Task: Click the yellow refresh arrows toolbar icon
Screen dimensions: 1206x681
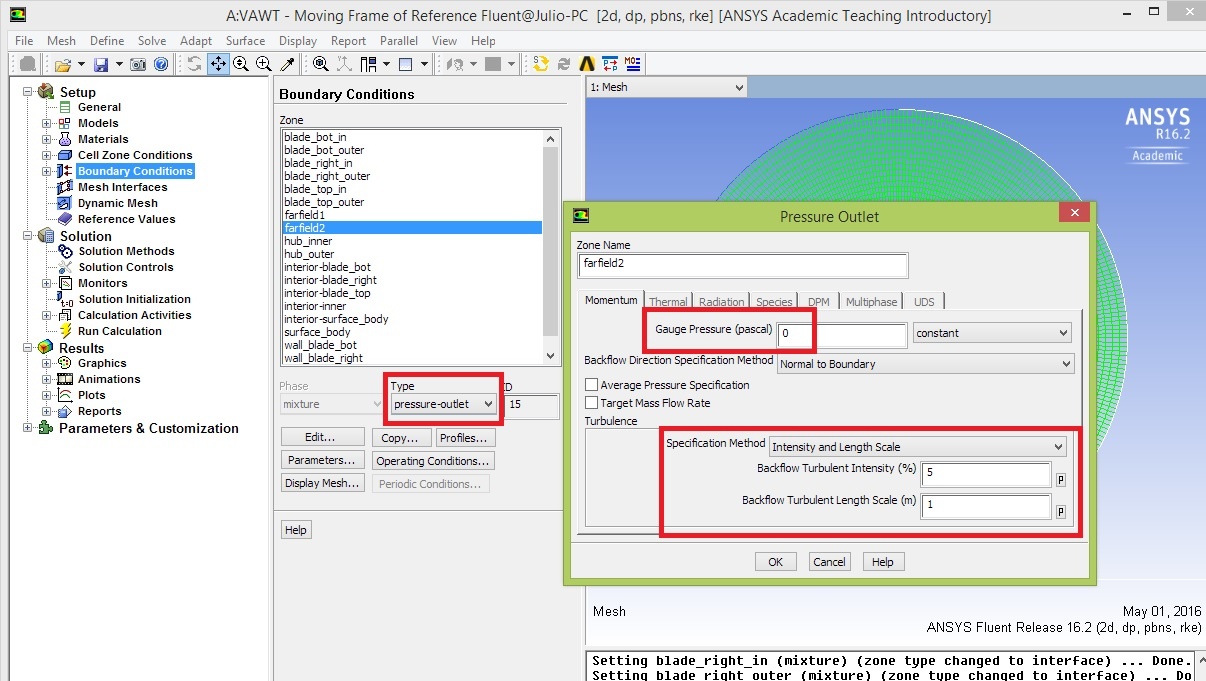Action: tap(541, 64)
